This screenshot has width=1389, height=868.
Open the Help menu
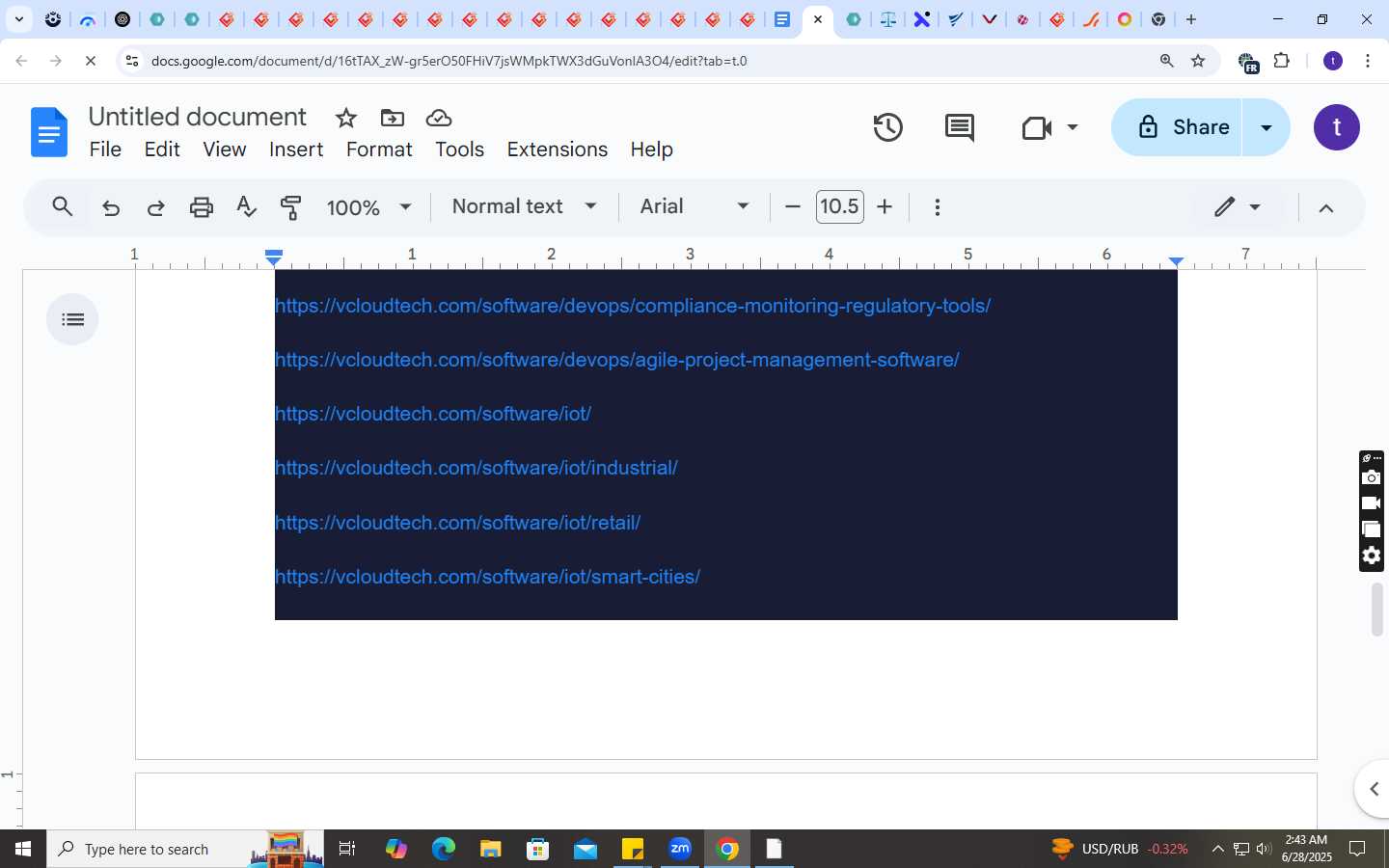click(x=652, y=149)
